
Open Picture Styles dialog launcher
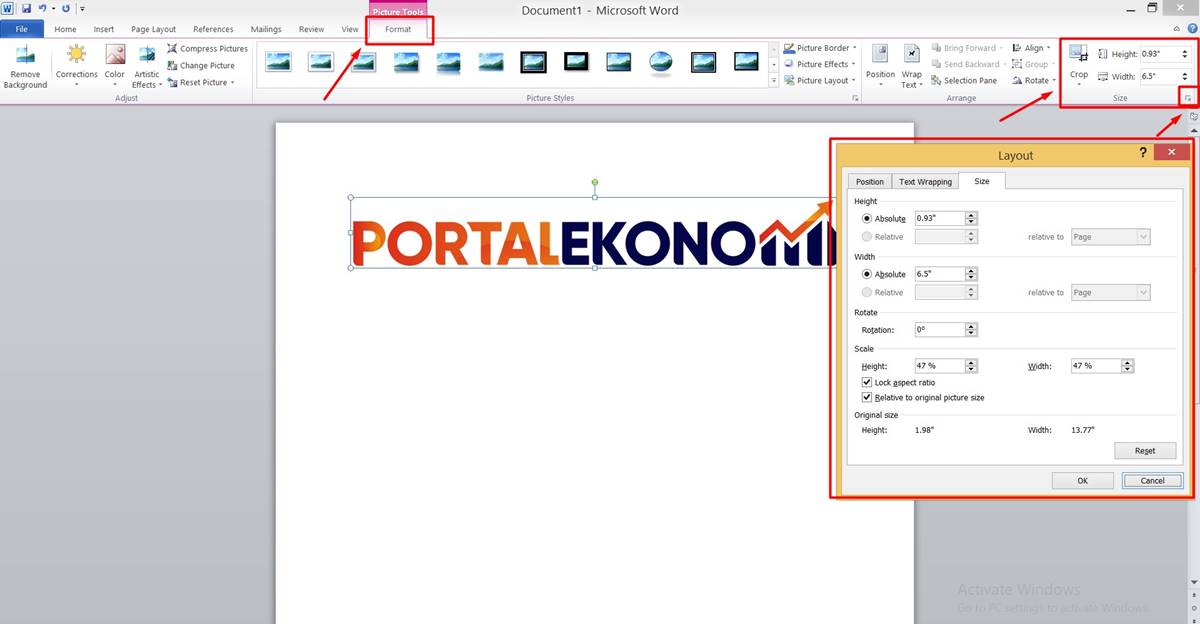(x=855, y=98)
